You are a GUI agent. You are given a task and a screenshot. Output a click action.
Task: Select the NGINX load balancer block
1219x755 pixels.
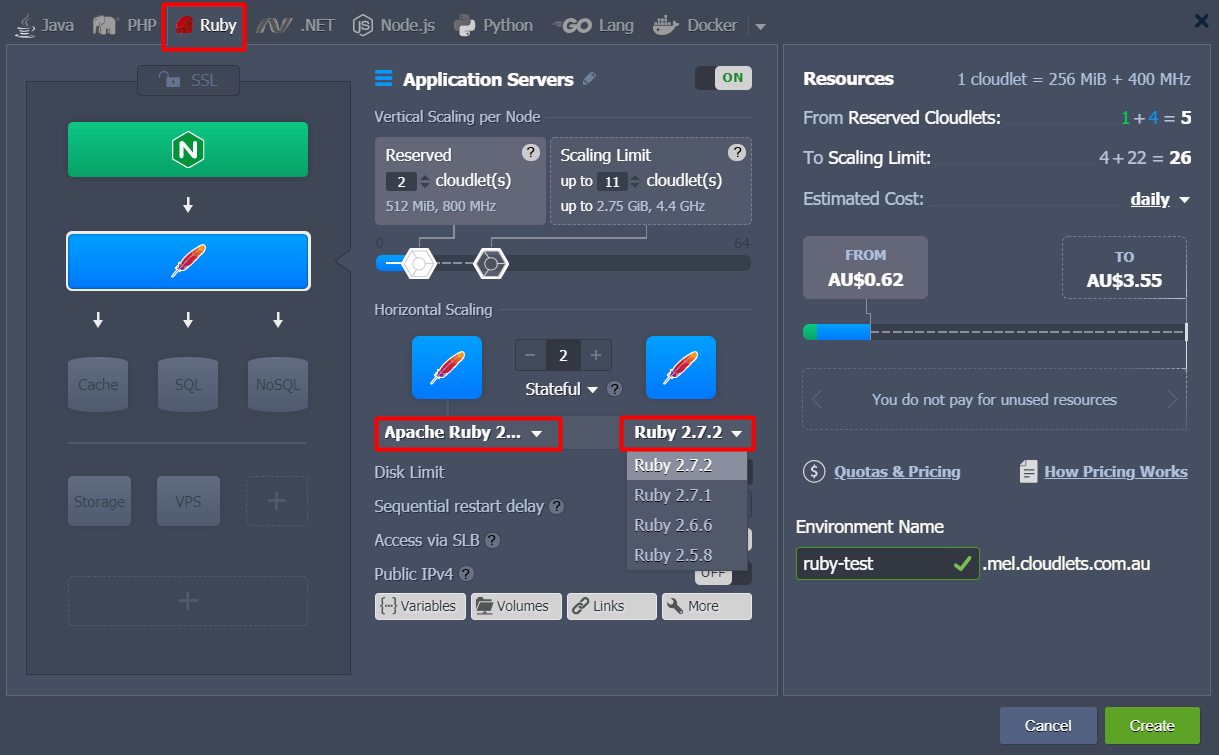[188, 150]
